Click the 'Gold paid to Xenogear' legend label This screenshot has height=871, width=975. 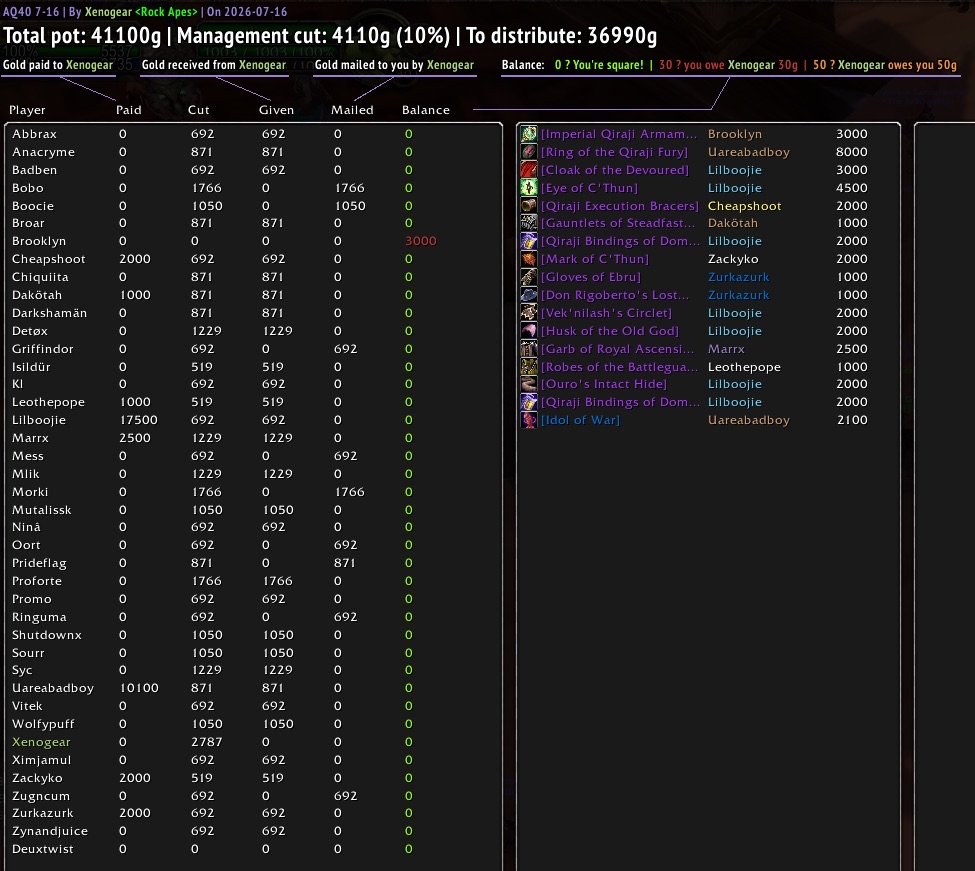pyautogui.click(x=58, y=65)
